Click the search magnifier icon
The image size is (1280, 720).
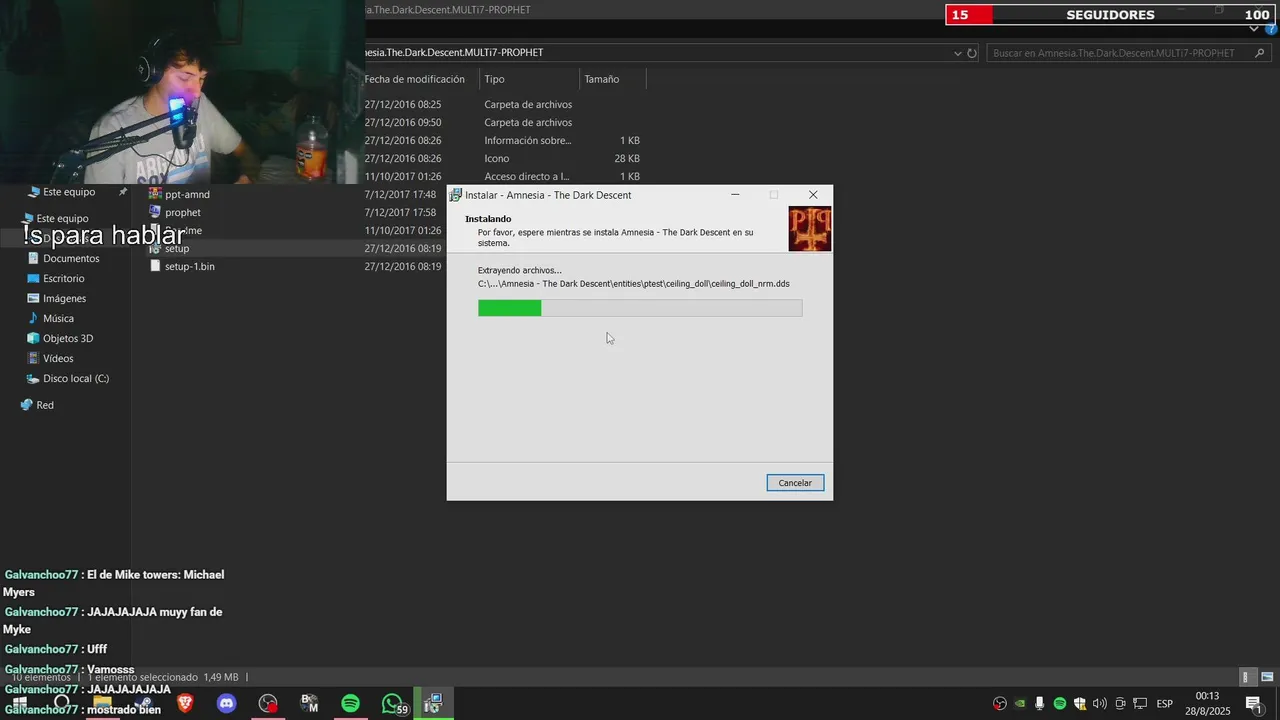1260,53
